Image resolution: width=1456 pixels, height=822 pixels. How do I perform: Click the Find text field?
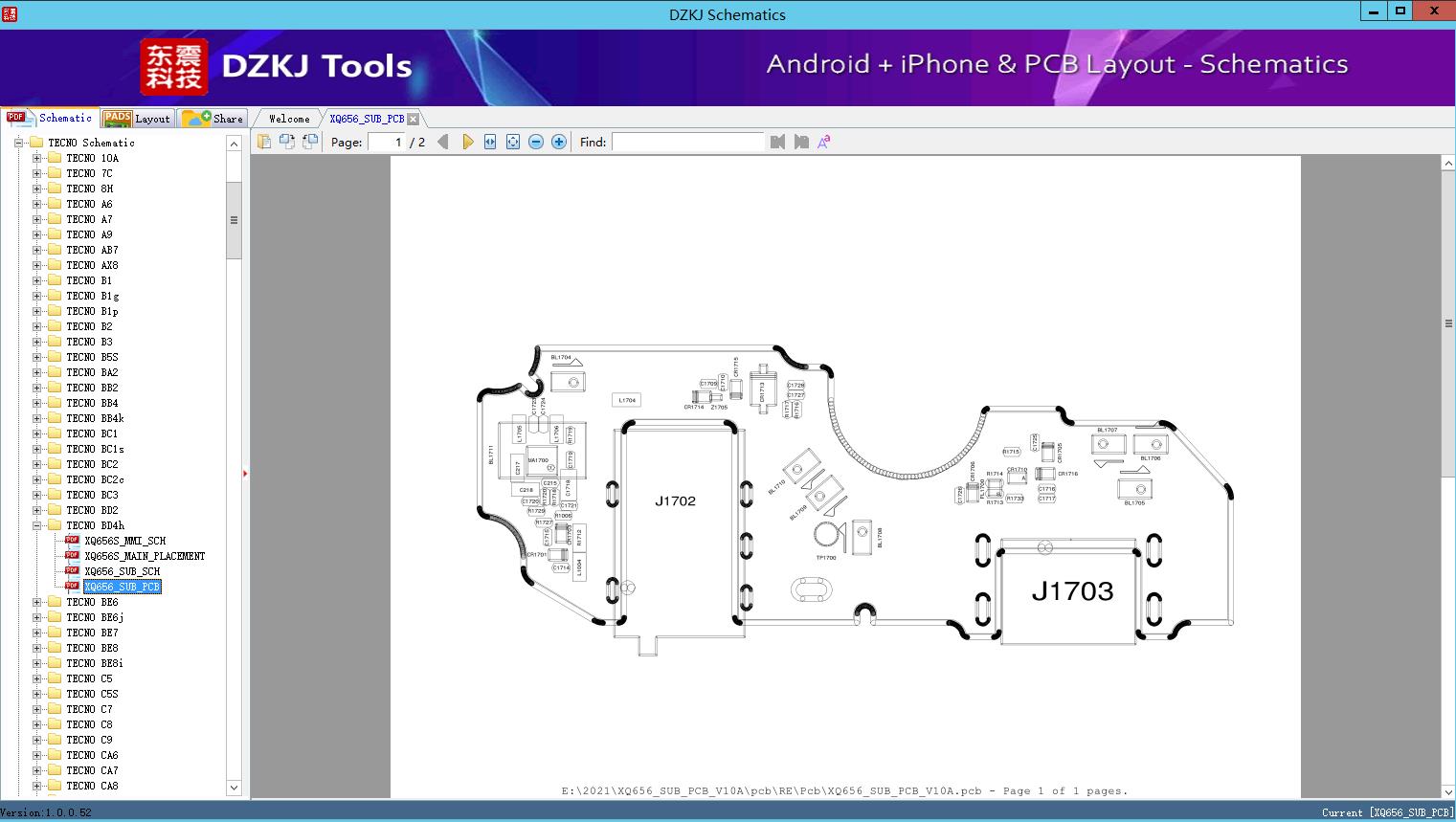click(688, 142)
